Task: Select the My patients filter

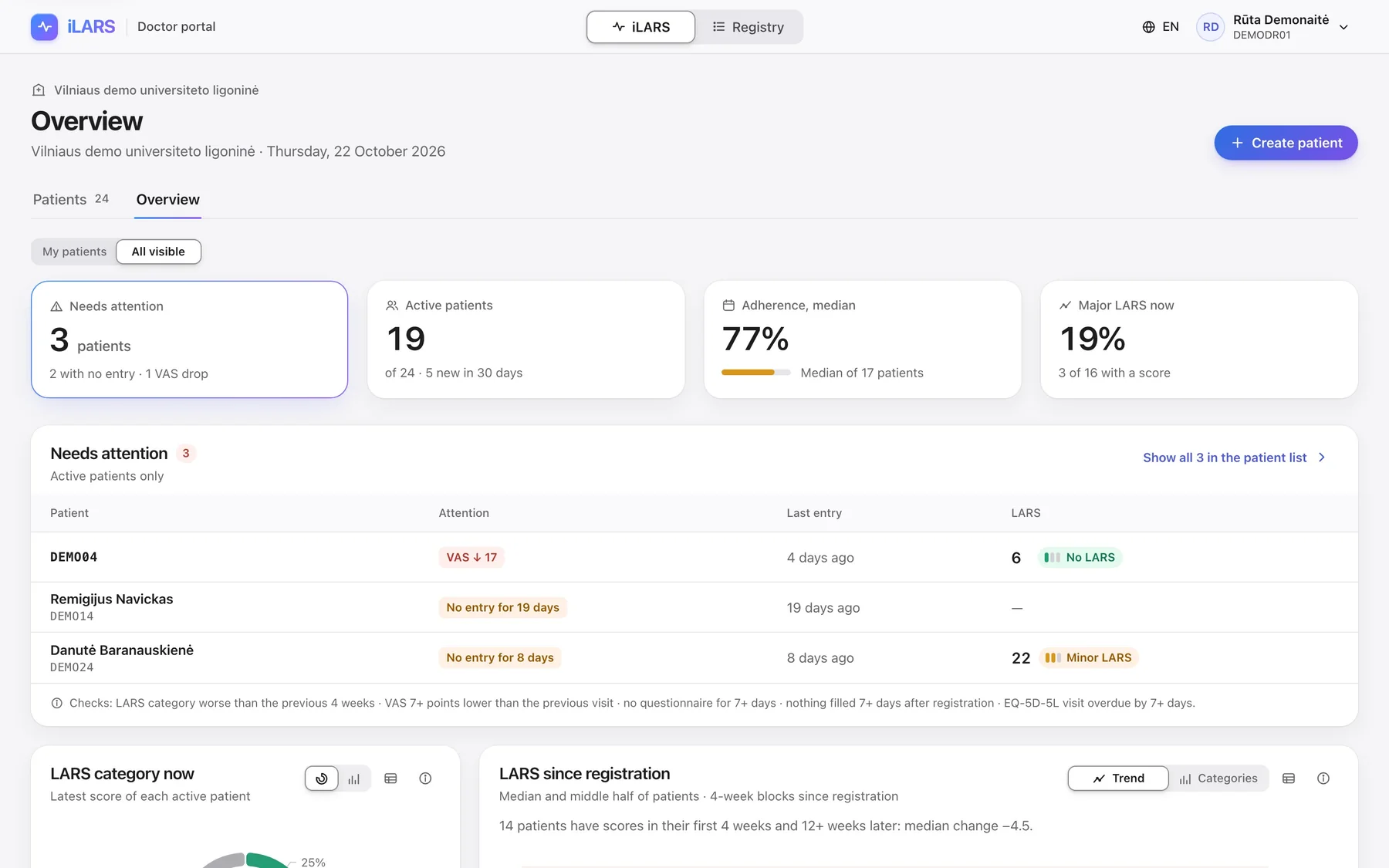Action: tap(75, 252)
